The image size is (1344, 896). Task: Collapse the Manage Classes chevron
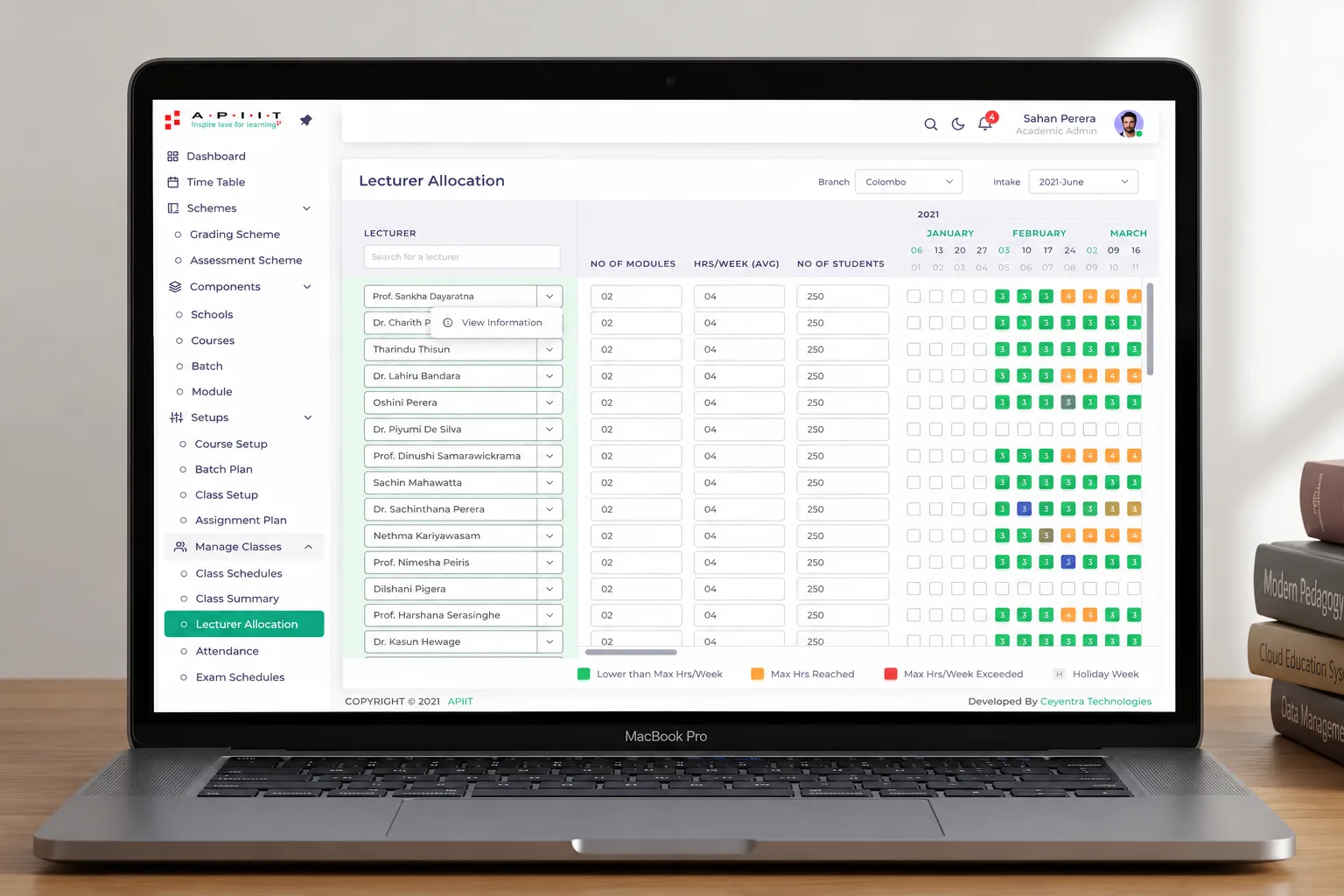[x=308, y=547]
